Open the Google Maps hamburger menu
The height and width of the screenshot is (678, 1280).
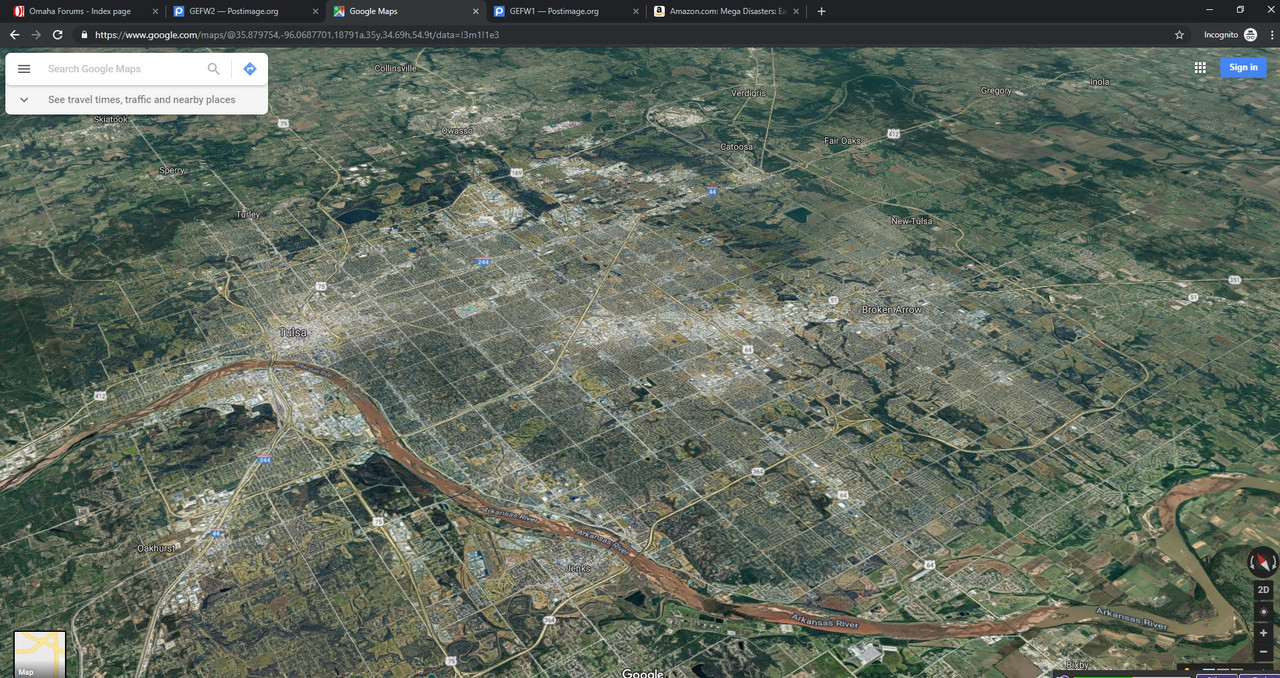pyautogui.click(x=24, y=69)
